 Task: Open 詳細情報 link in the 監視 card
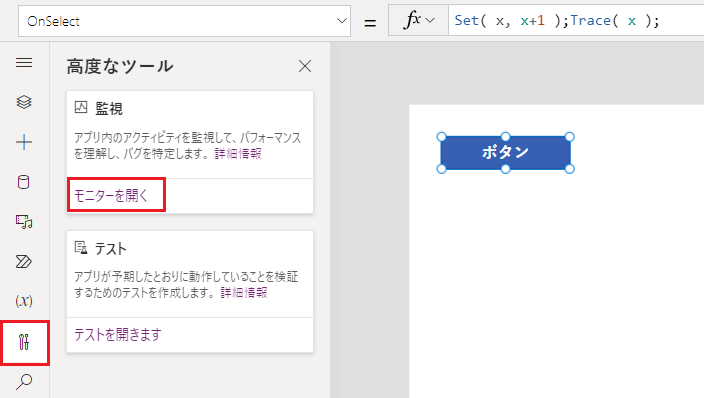pos(238,154)
